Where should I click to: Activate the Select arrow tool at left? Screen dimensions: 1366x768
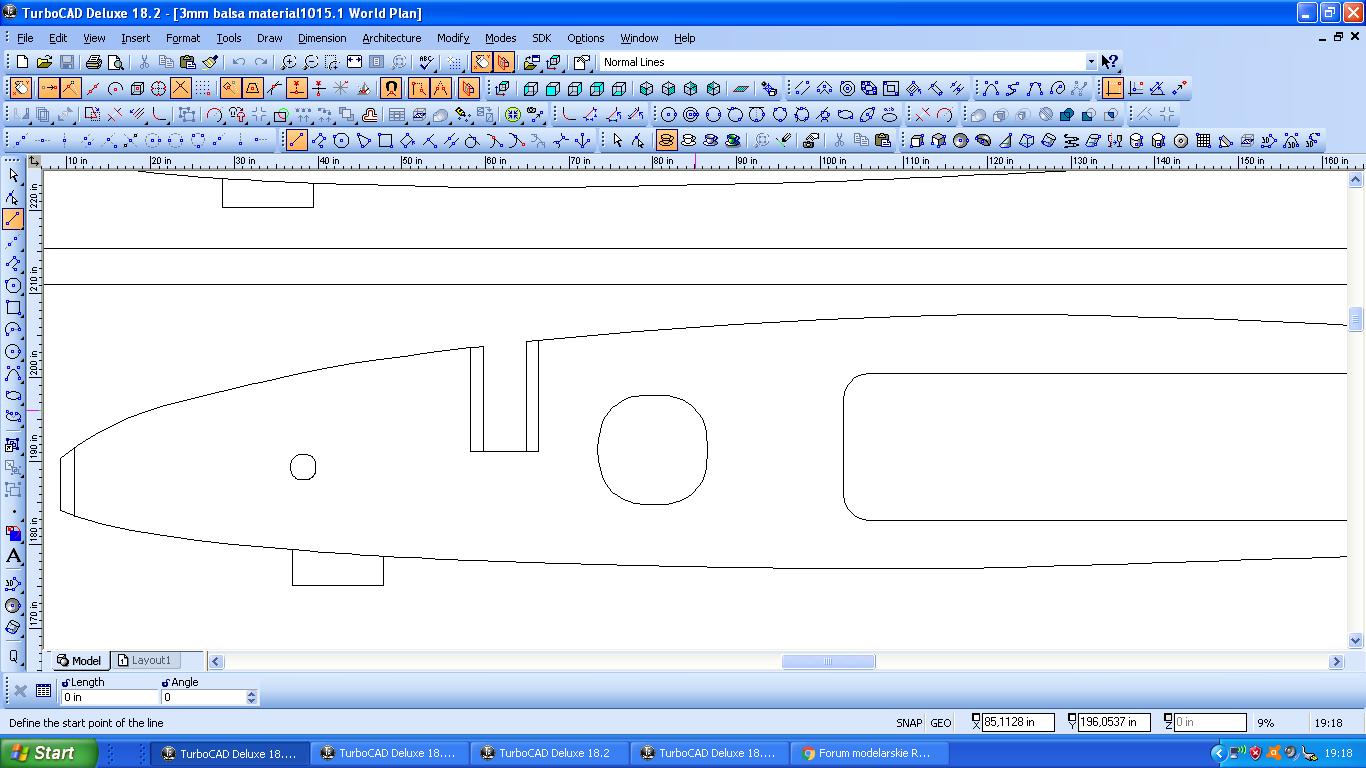coord(13,175)
